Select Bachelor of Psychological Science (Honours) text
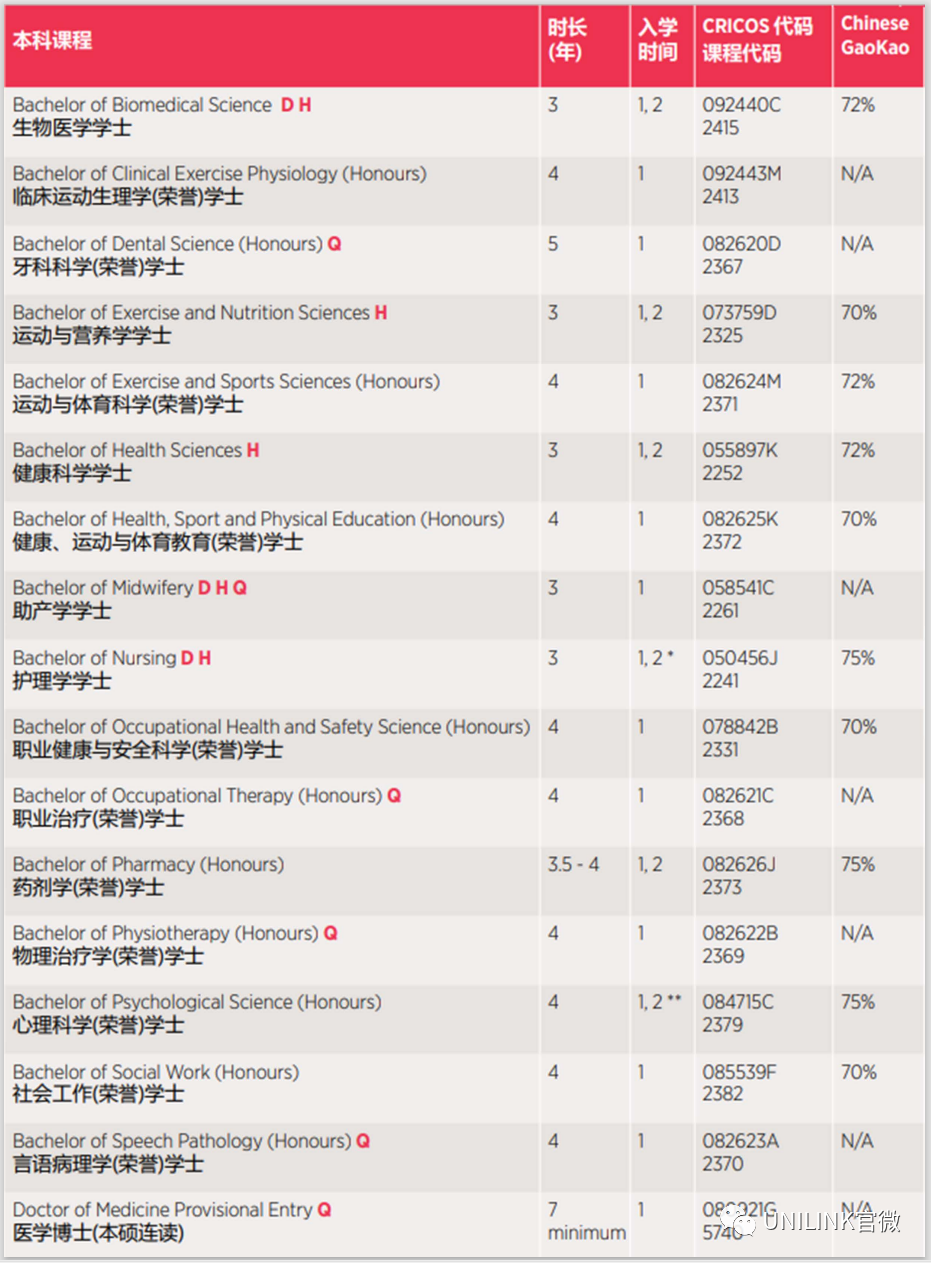Image resolution: width=931 pixels, height=1263 pixels. (197, 1002)
